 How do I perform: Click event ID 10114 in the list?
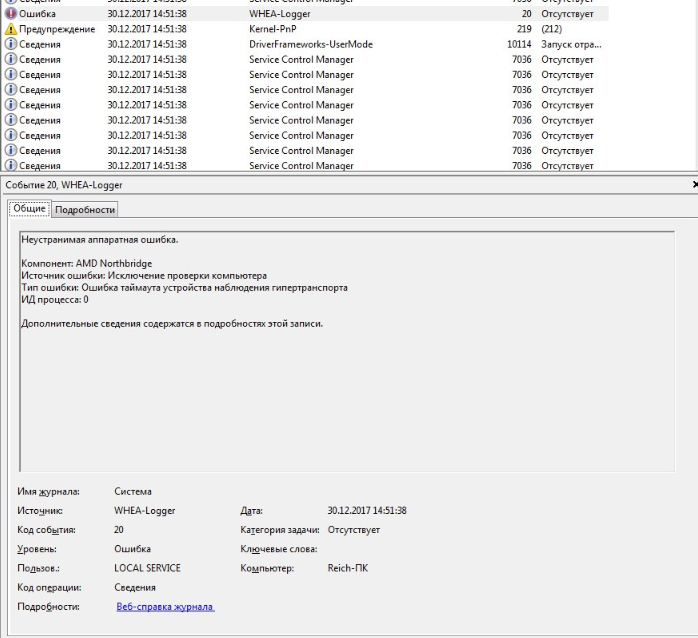point(519,45)
